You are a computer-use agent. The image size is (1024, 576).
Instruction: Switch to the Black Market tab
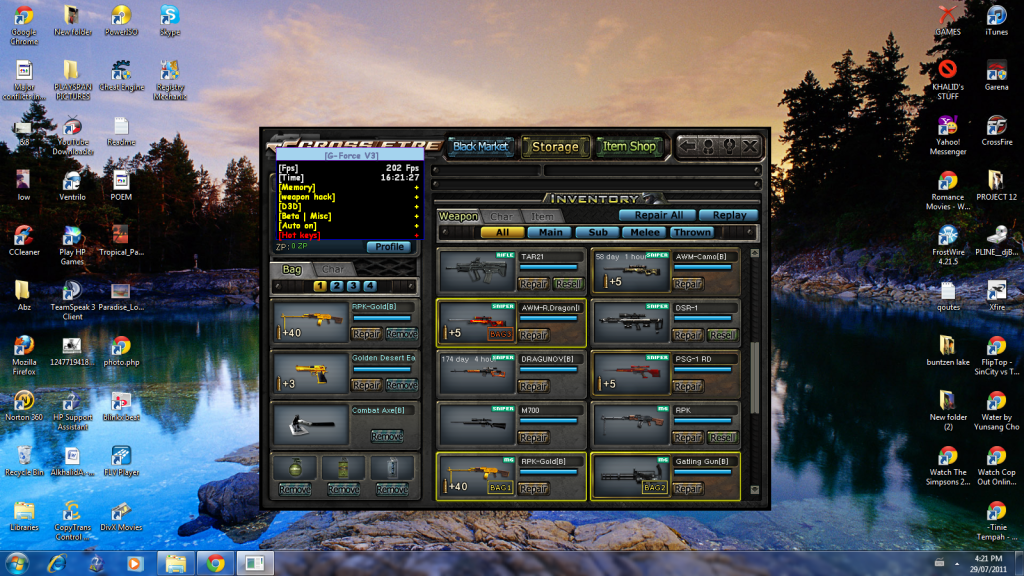click(480, 147)
